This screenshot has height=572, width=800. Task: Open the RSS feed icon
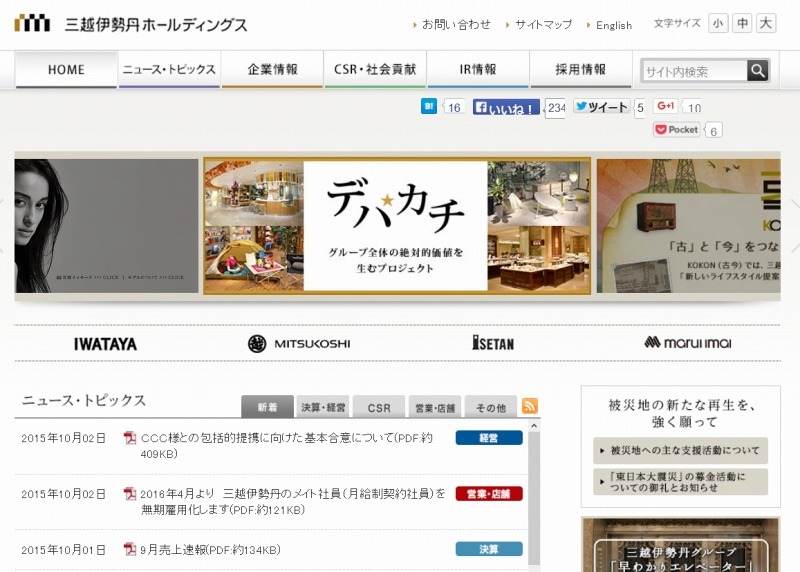point(530,406)
